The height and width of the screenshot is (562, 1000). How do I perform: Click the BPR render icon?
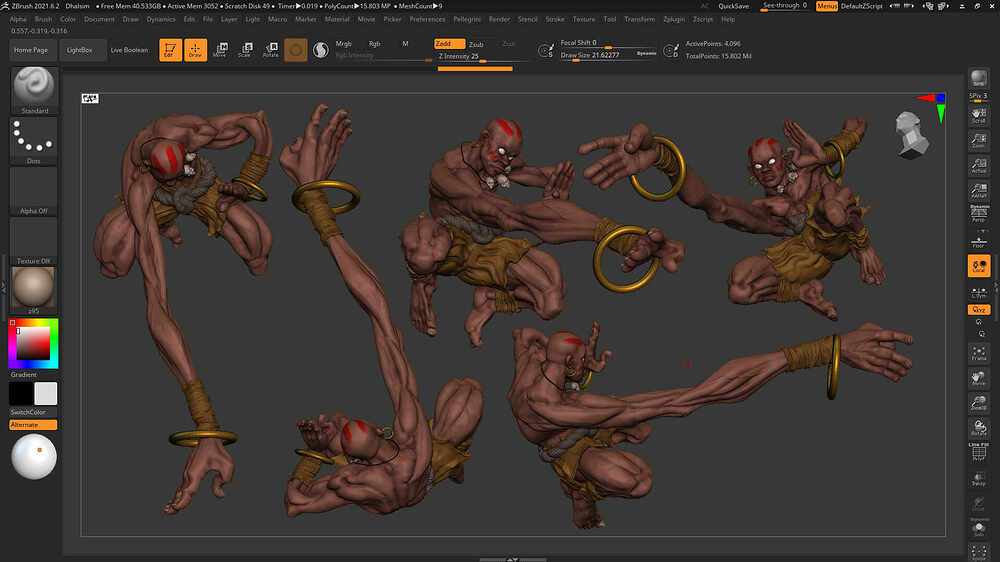click(978, 78)
